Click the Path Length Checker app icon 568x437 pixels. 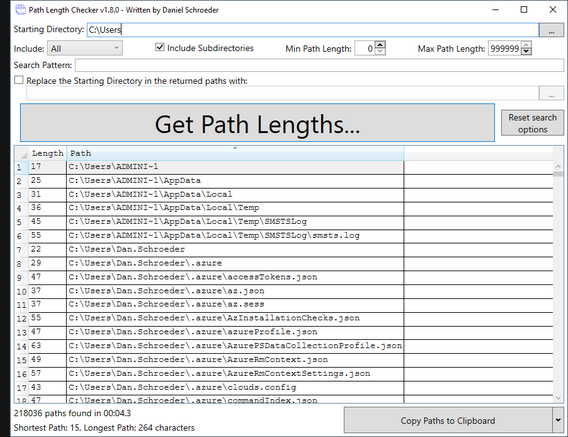(x=21, y=10)
